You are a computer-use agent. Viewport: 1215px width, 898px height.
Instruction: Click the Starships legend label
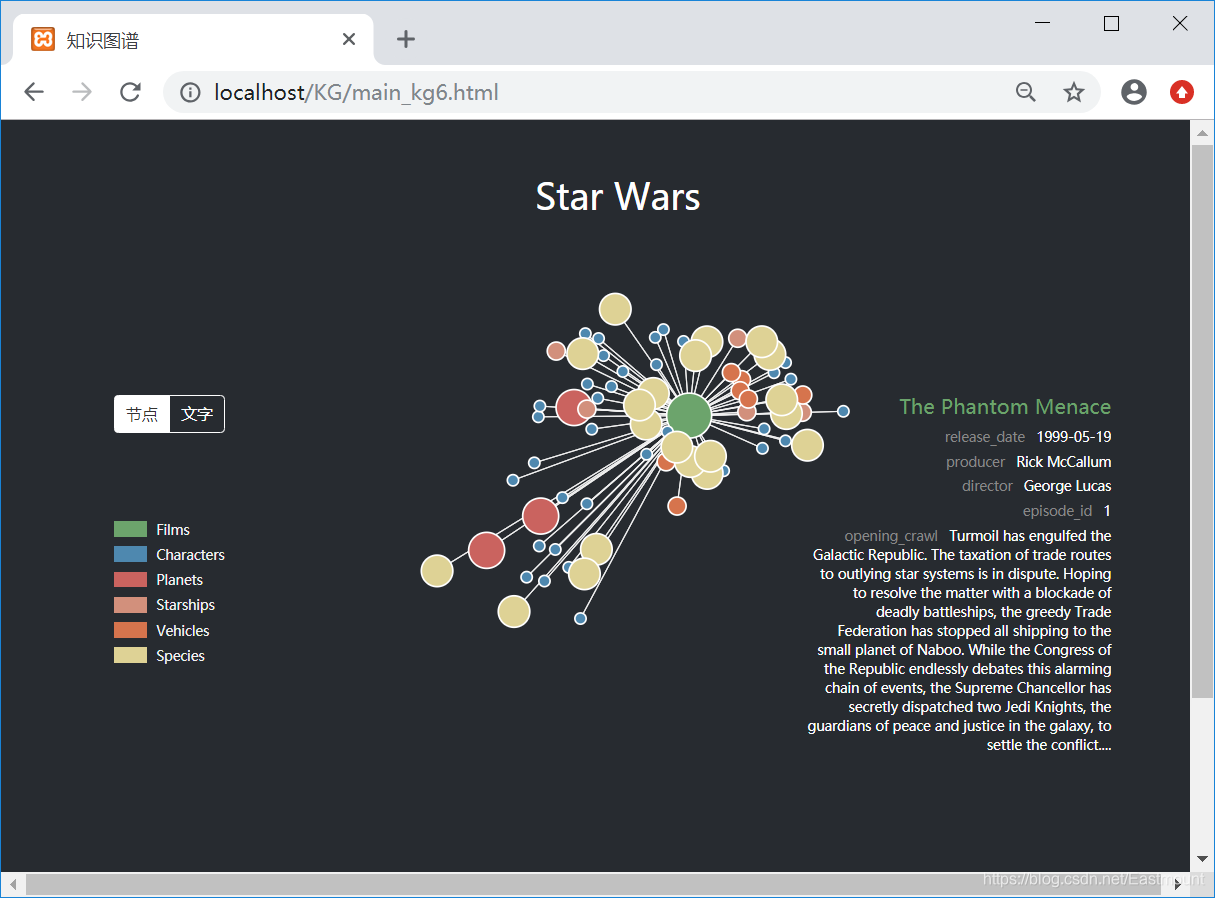[185, 605]
